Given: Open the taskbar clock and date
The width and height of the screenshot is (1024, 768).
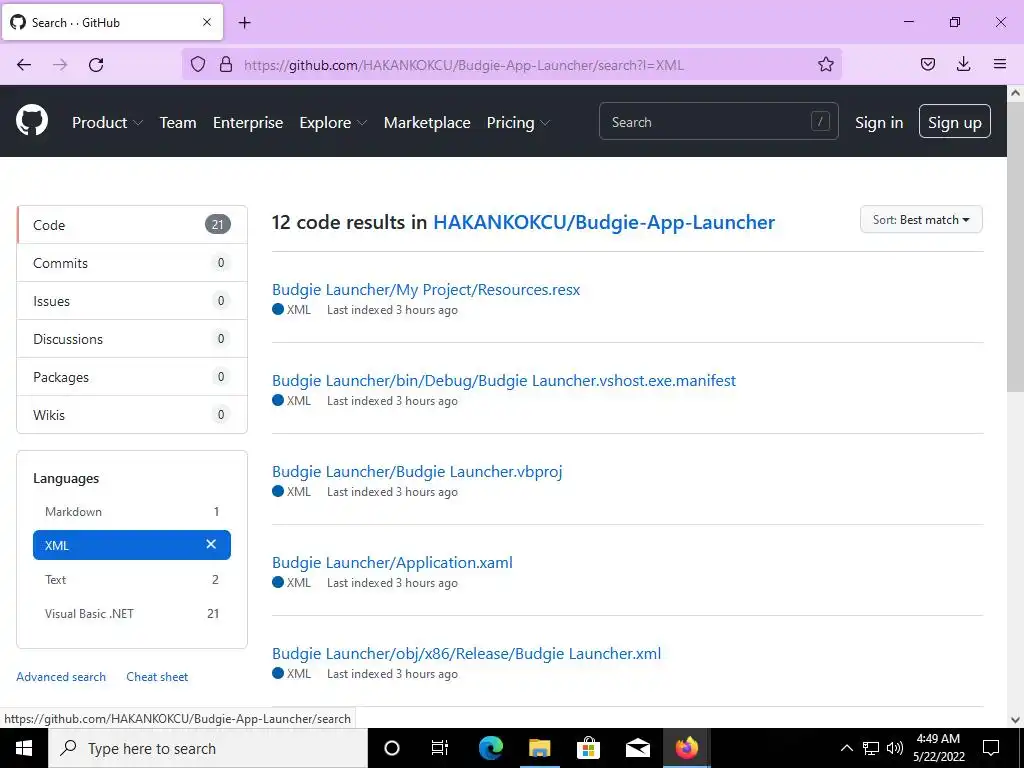Looking at the screenshot, I should [938, 748].
